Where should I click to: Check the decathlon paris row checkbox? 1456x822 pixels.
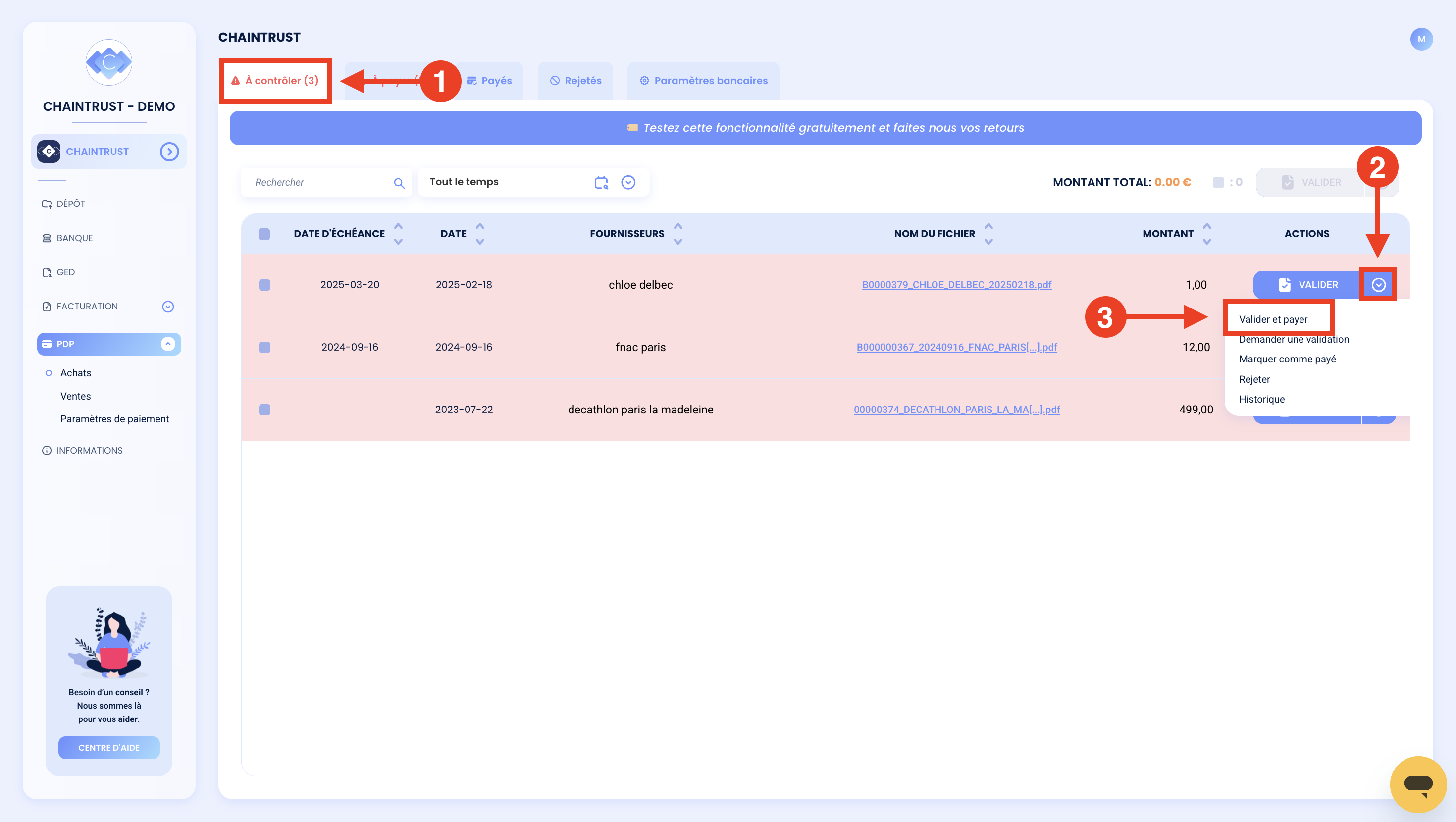click(x=264, y=410)
